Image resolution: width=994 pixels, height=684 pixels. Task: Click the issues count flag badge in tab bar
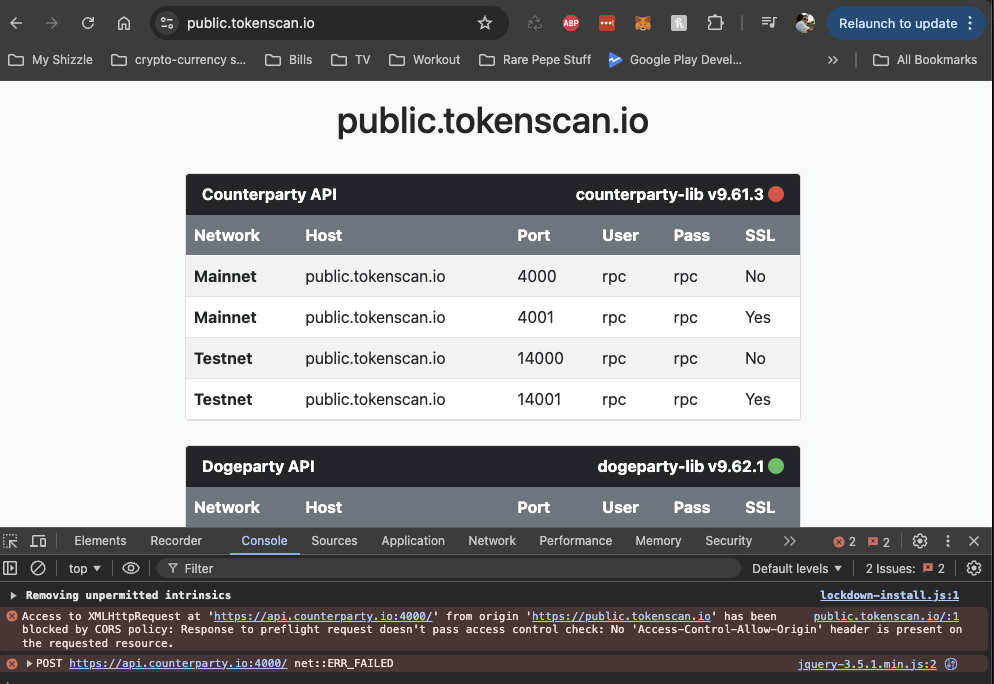pyautogui.click(x=879, y=541)
